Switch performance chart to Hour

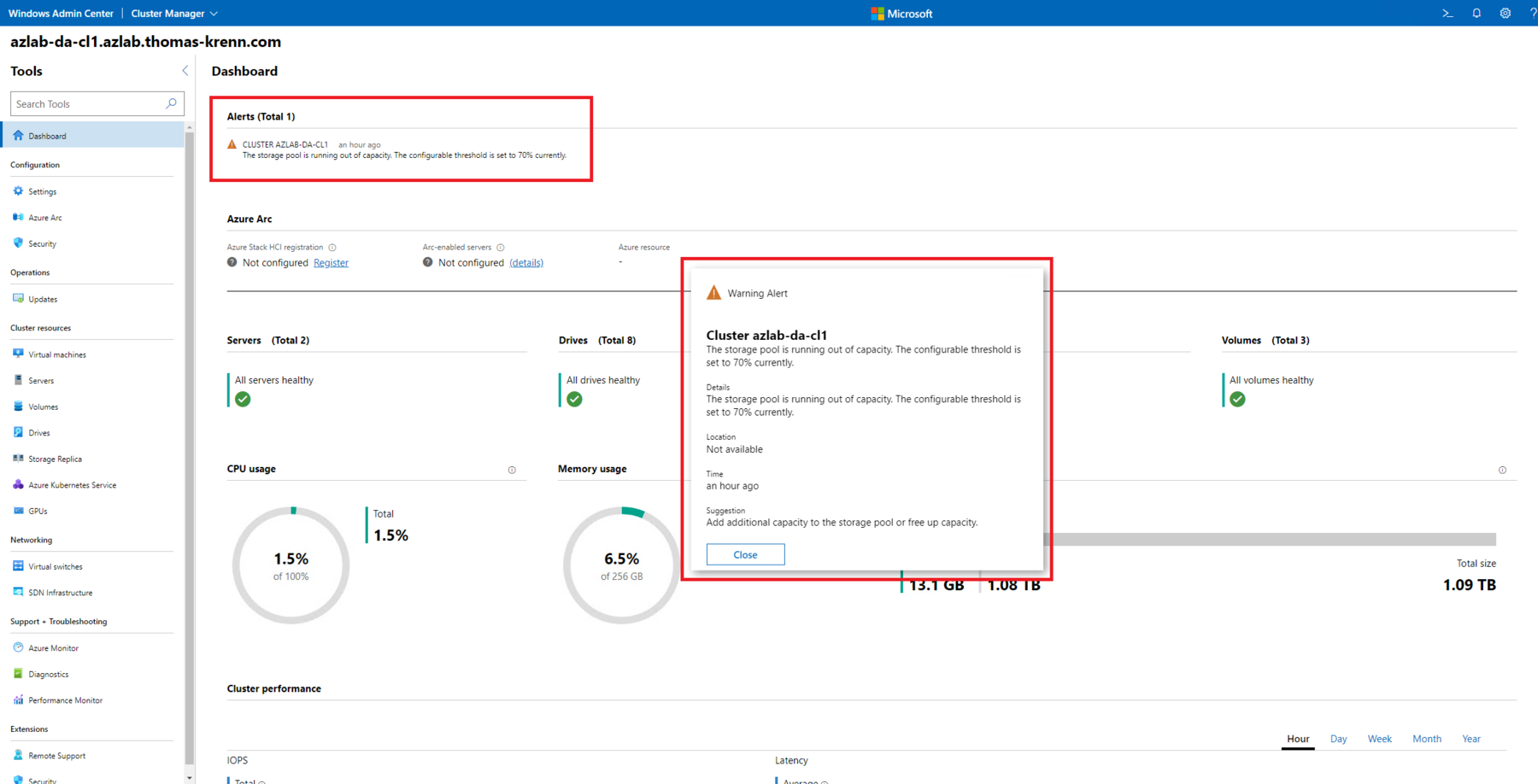[x=1298, y=739]
